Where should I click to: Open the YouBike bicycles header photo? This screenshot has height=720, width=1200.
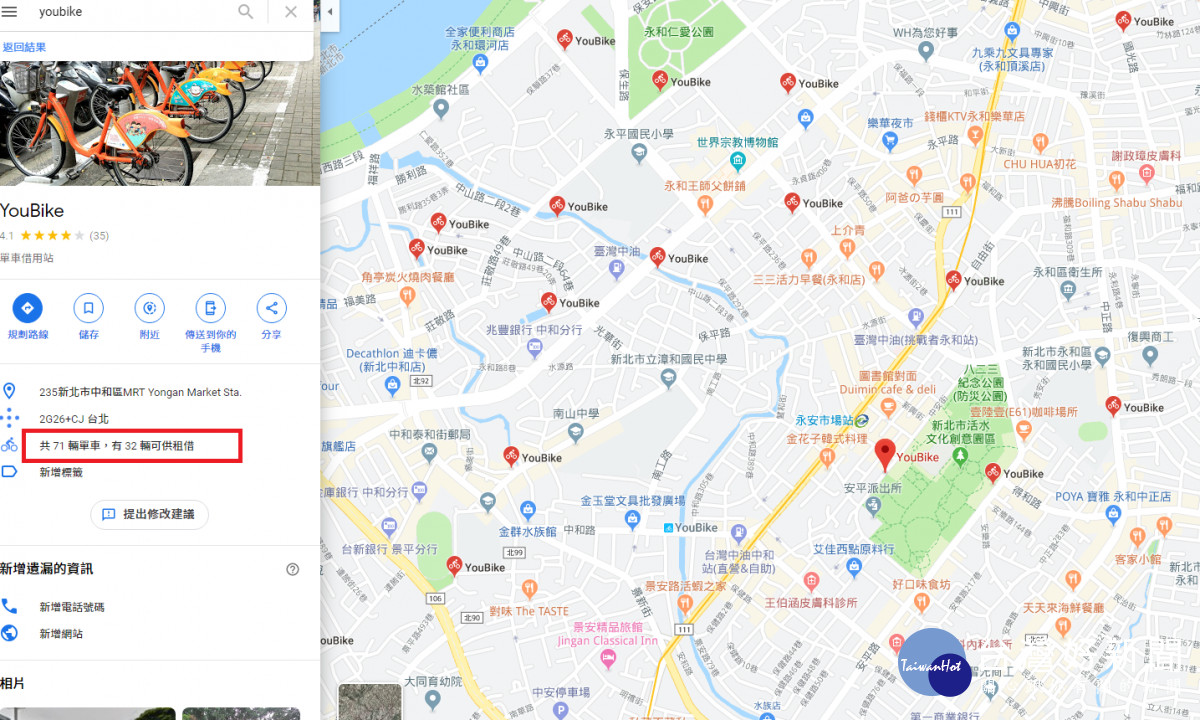pyautogui.click(x=160, y=123)
